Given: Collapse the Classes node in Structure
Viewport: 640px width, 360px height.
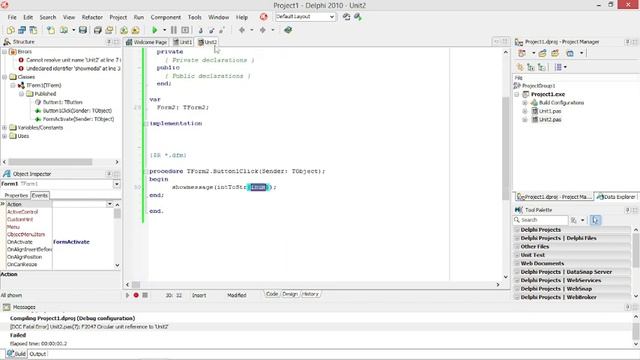Looking at the screenshot, I should 4,77.
